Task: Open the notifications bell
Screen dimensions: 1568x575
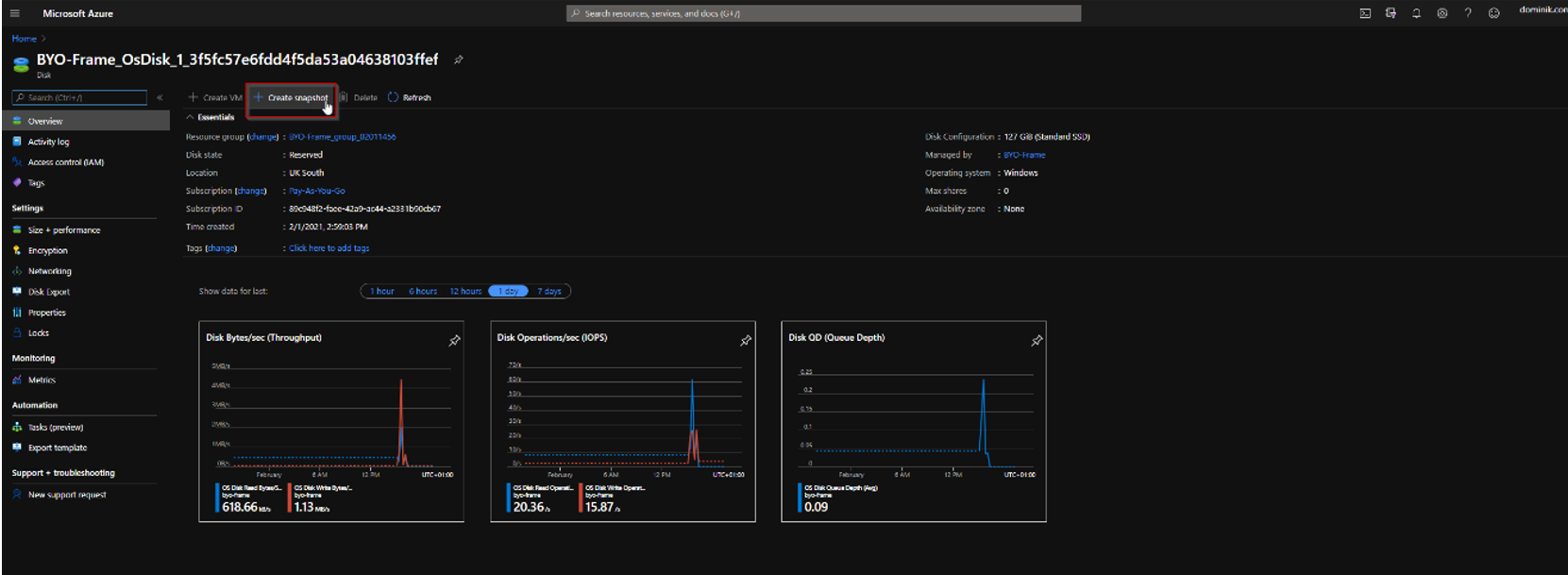Action: (x=1416, y=13)
